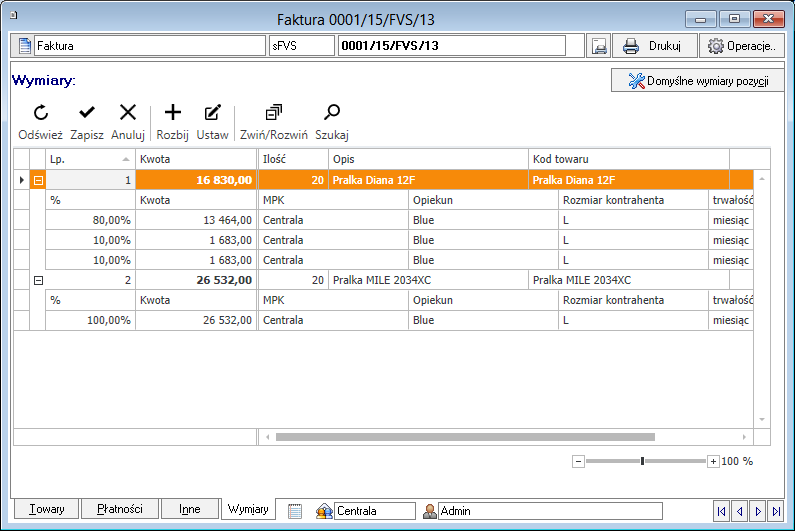
Task: Click the document icon beside Faktura field
Action: pos(24,46)
